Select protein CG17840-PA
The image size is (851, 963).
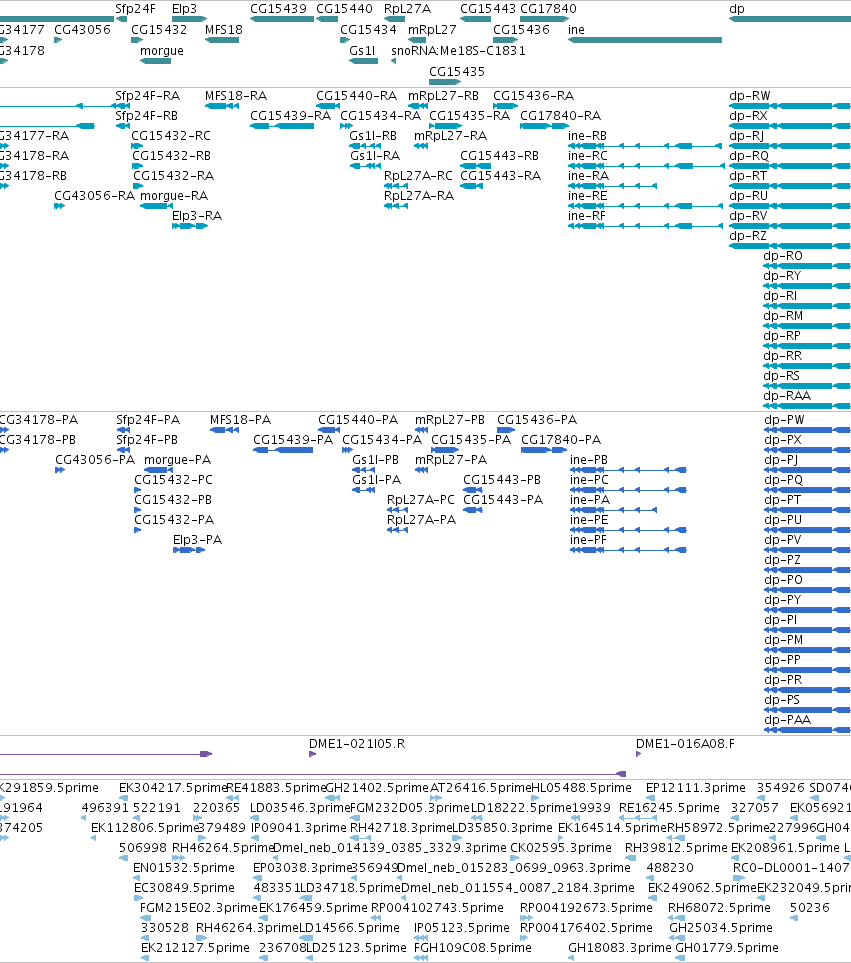pyautogui.click(x=561, y=440)
